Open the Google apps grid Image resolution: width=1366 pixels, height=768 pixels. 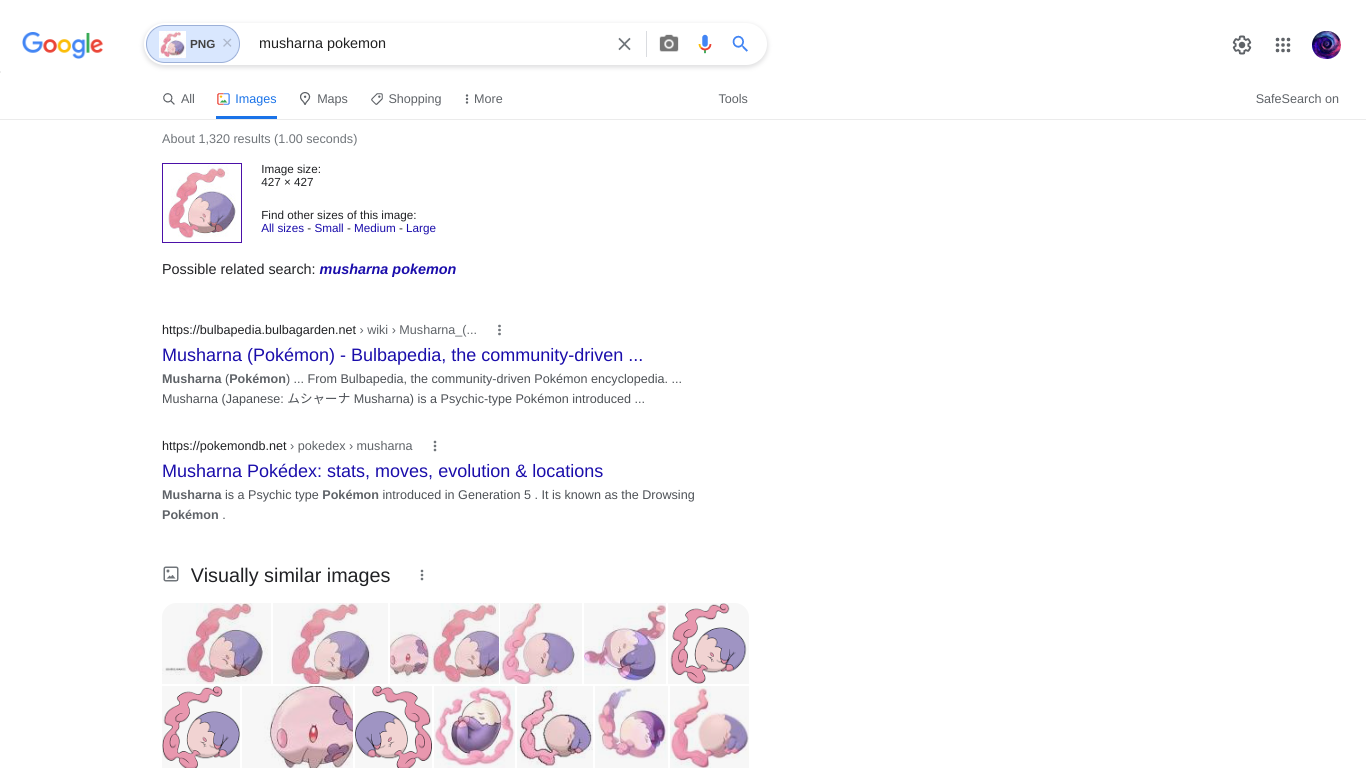pos(1283,45)
